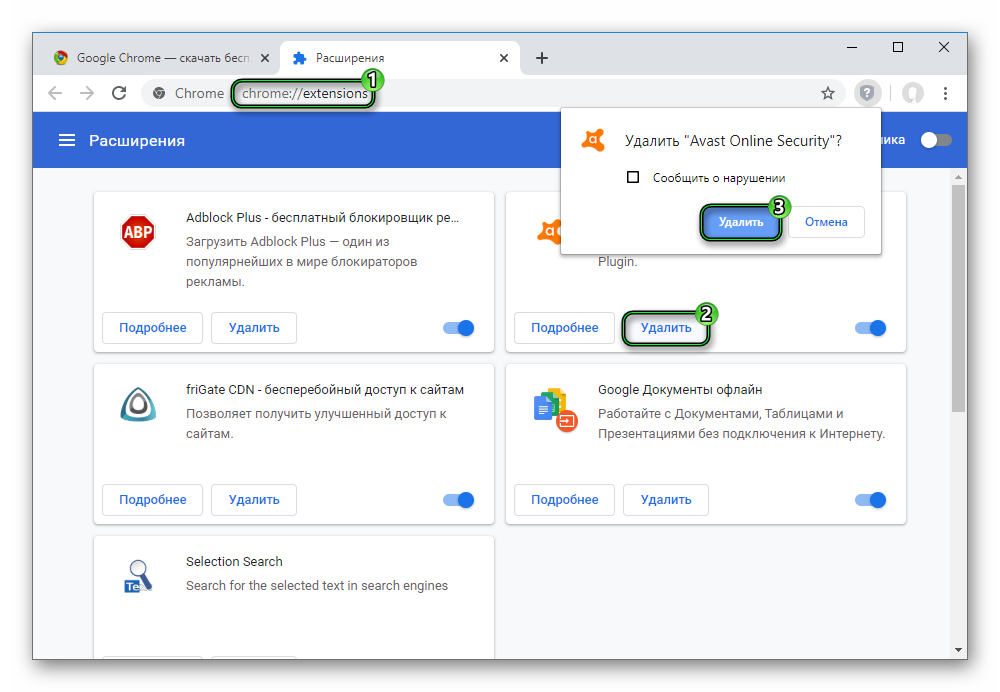The height and width of the screenshot is (692, 1000).
Task: Disable the Google Документы офлайн toggle
Action: click(x=871, y=500)
